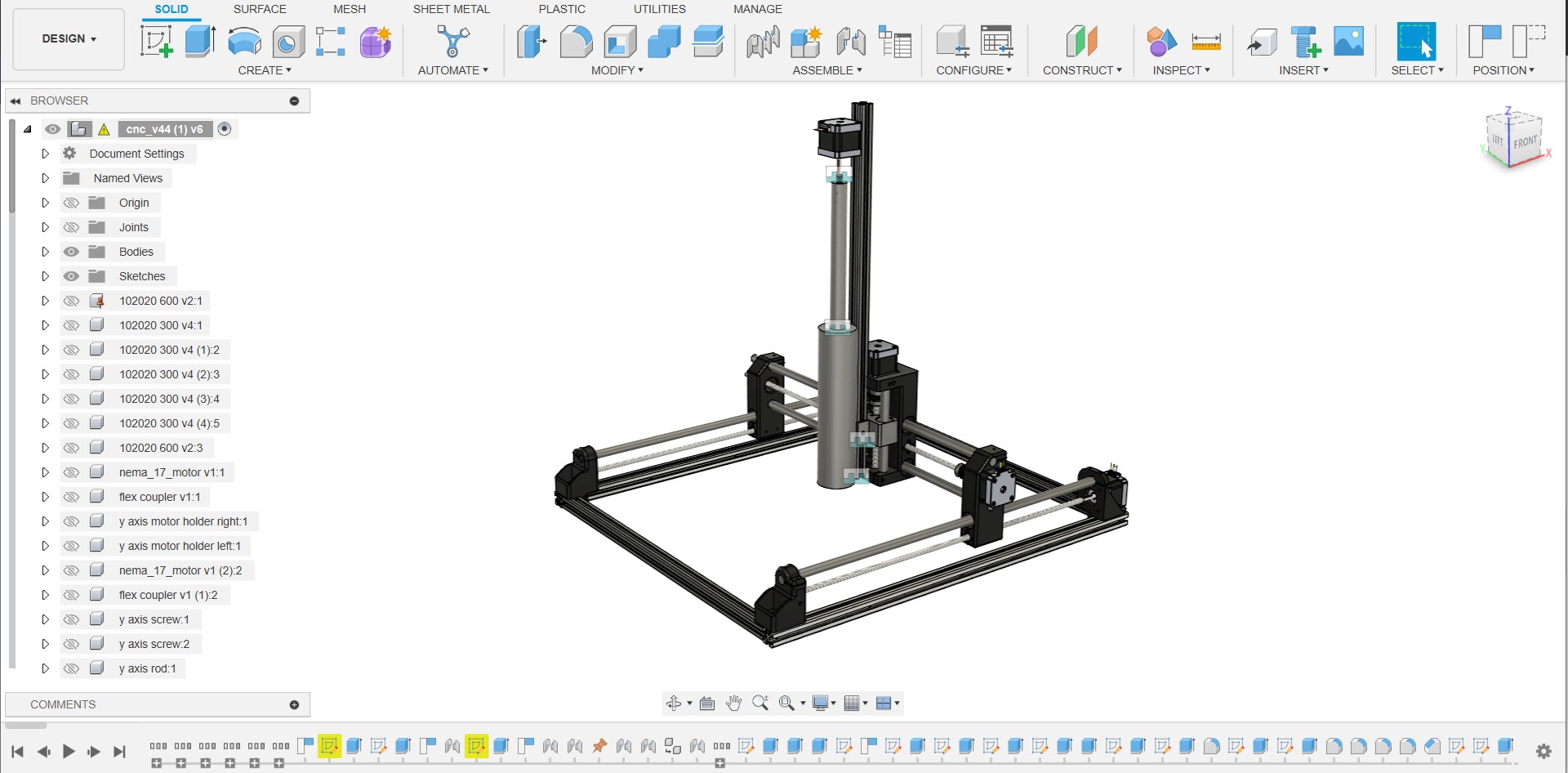Hide the Sketches folder
Screen dimensions: 1568x773
[x=72, y=276]
